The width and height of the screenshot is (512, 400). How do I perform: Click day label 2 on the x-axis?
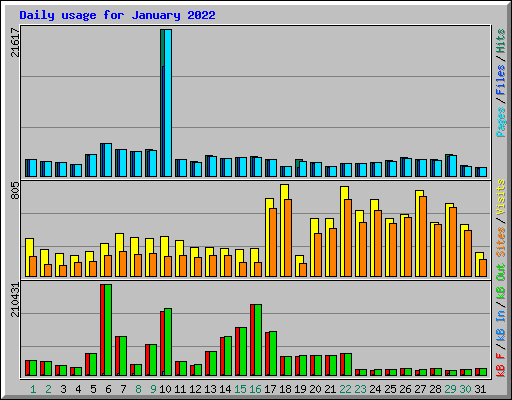coord(48,389)
